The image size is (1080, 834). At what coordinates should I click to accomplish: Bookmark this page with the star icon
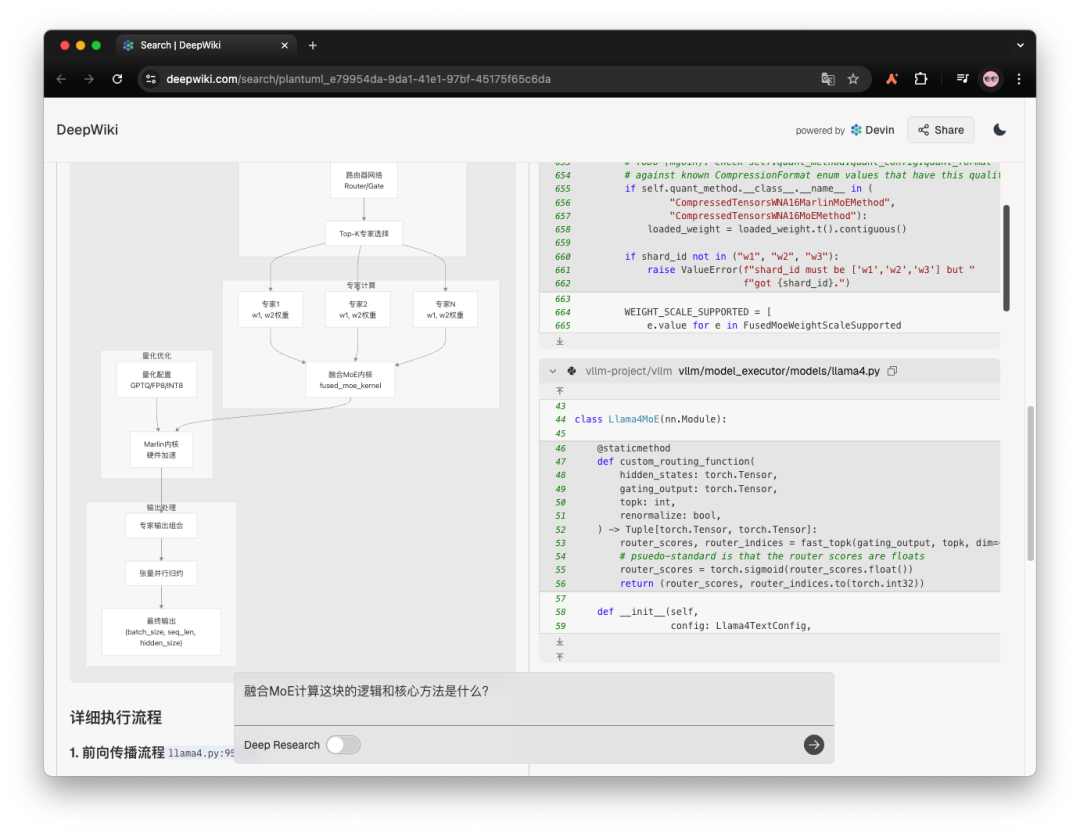tap(853, 79)
